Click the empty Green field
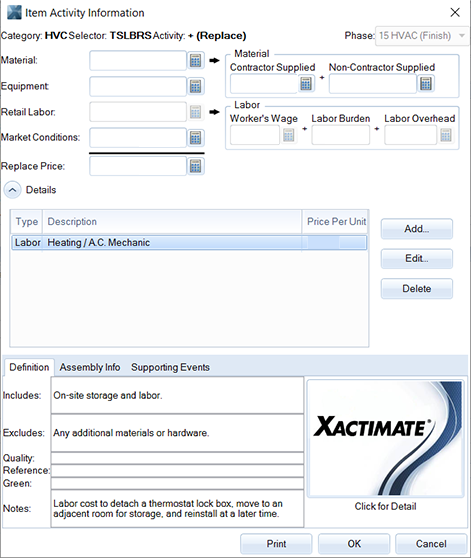Image resolution: width=471 pixels, height=558 pixels. tap(177, 483)
